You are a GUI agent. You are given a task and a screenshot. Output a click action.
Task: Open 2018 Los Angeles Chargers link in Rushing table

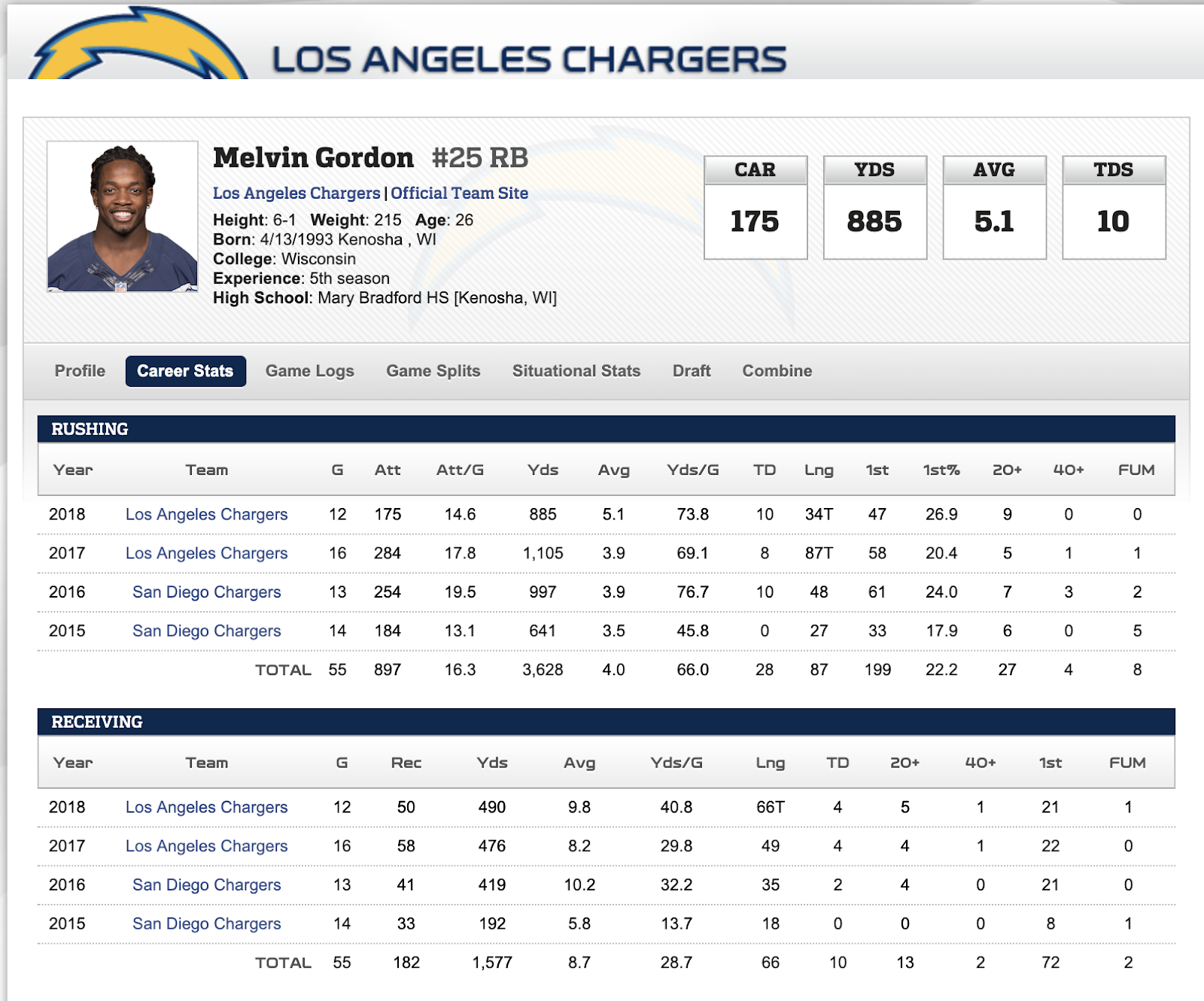pyautogui.click(x=207, y=515)
